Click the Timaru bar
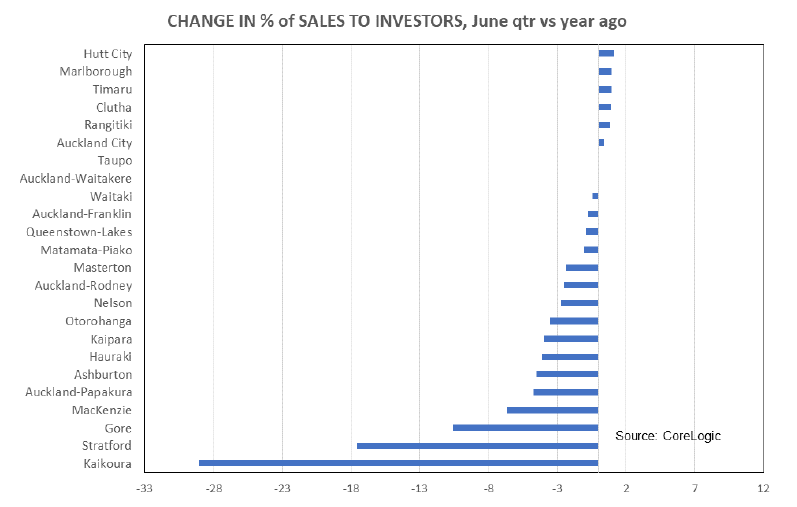Screen dimensions: 797x507 pos(605,89)
